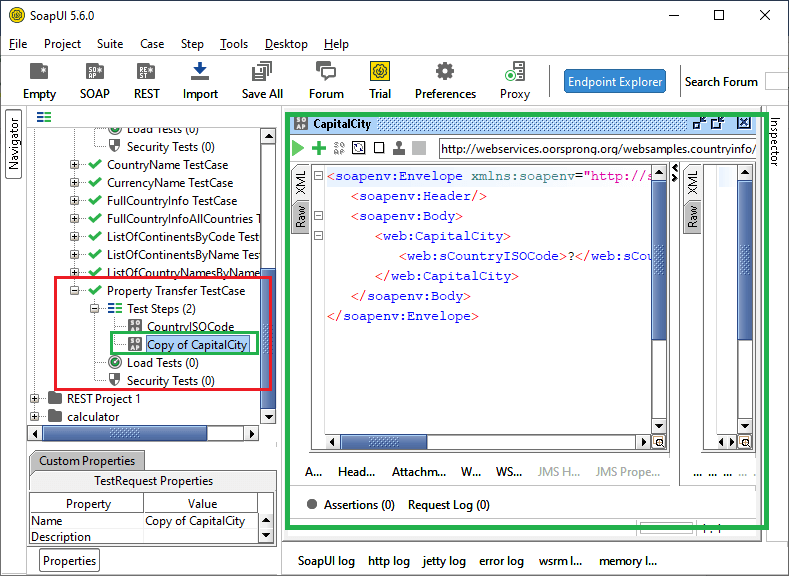Open the SoapUI log tab

pyautogui.click(x=326, y=561)
